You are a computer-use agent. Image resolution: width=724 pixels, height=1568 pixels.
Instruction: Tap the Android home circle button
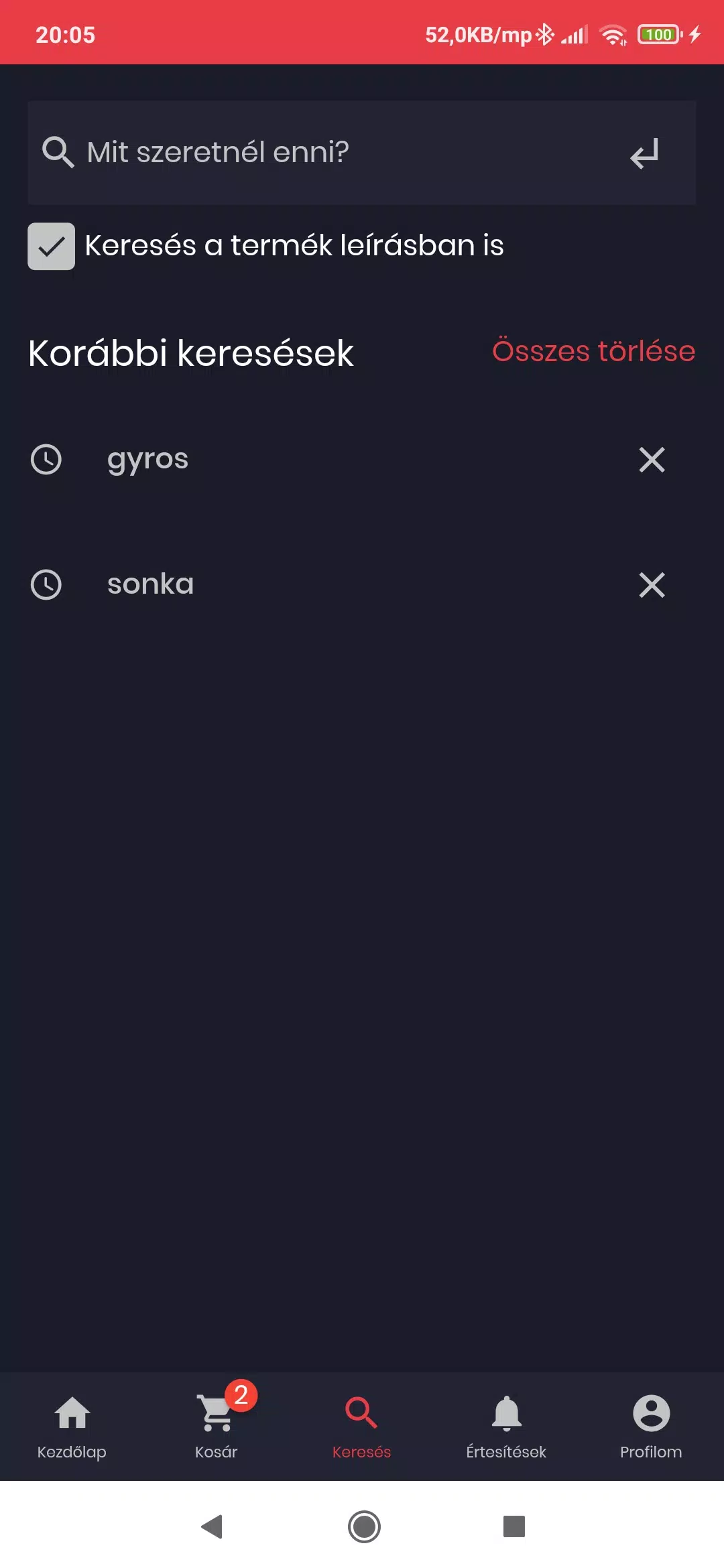[364, 1527]
